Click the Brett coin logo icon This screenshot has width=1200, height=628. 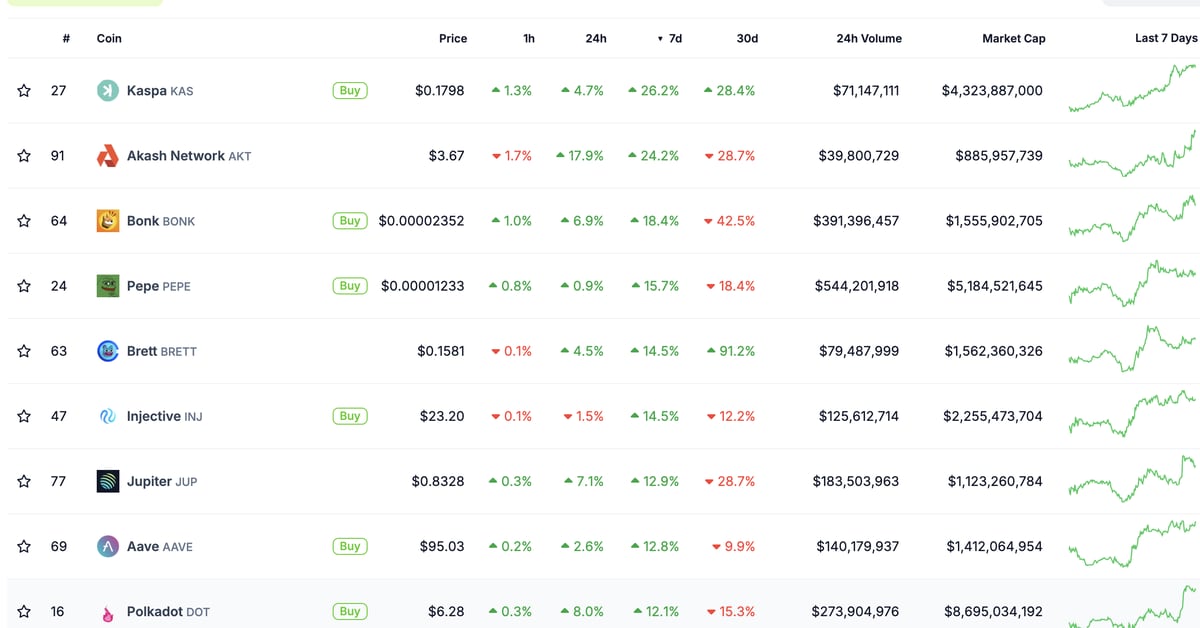pos(108,351)
